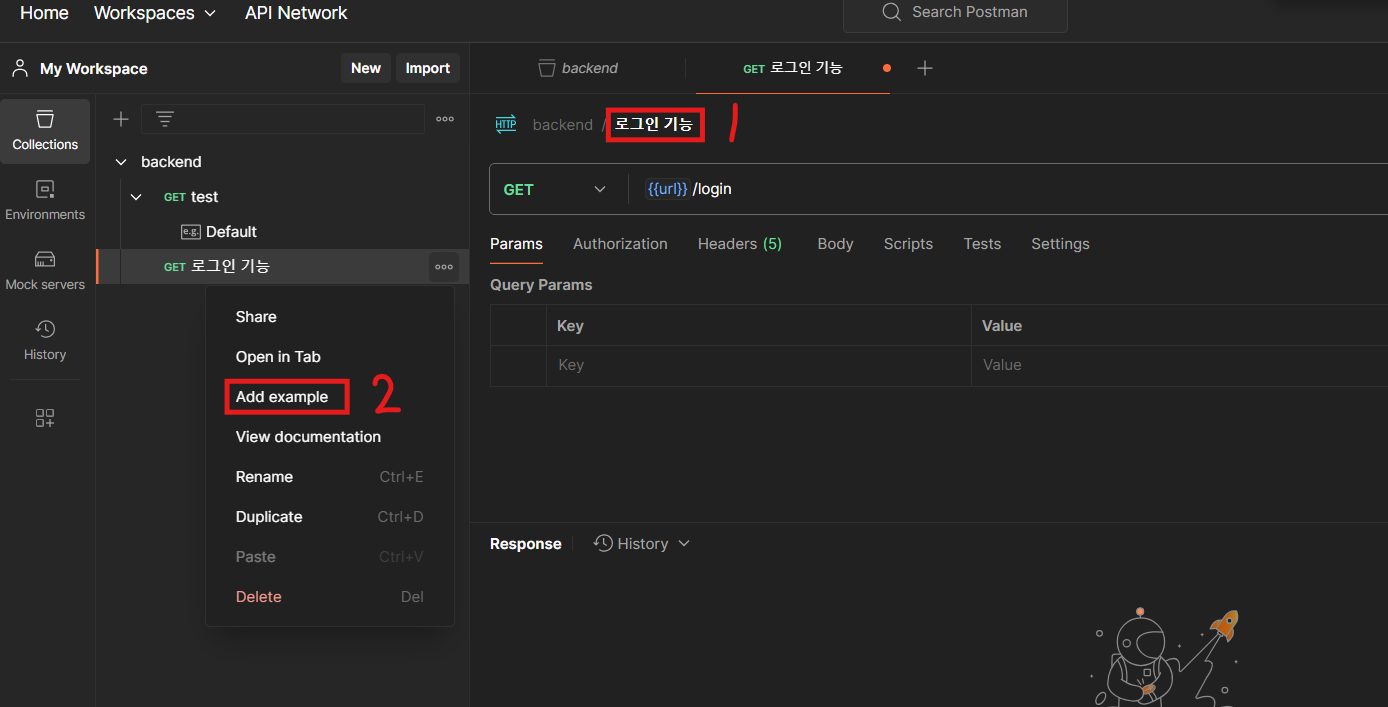Select the backend collection name in tree
The image size is (1388, 707).
[171, 161]
